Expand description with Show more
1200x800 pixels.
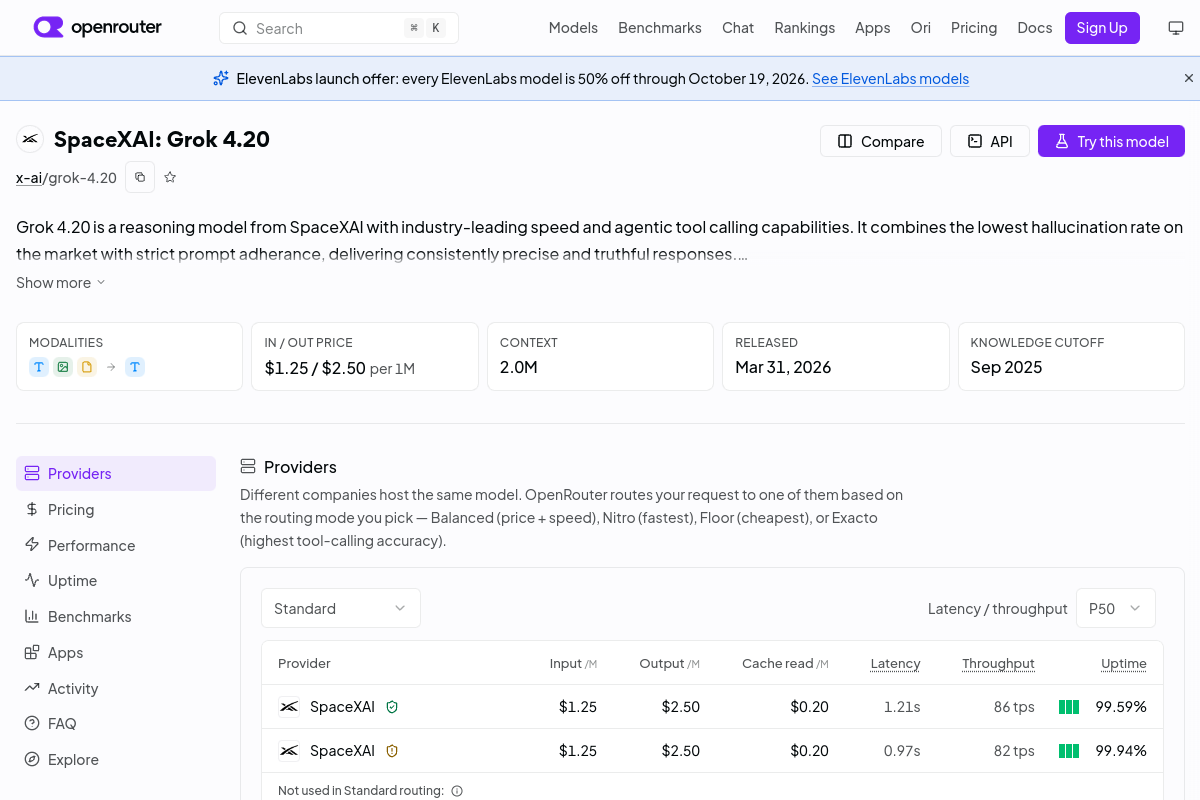[60, 283]
